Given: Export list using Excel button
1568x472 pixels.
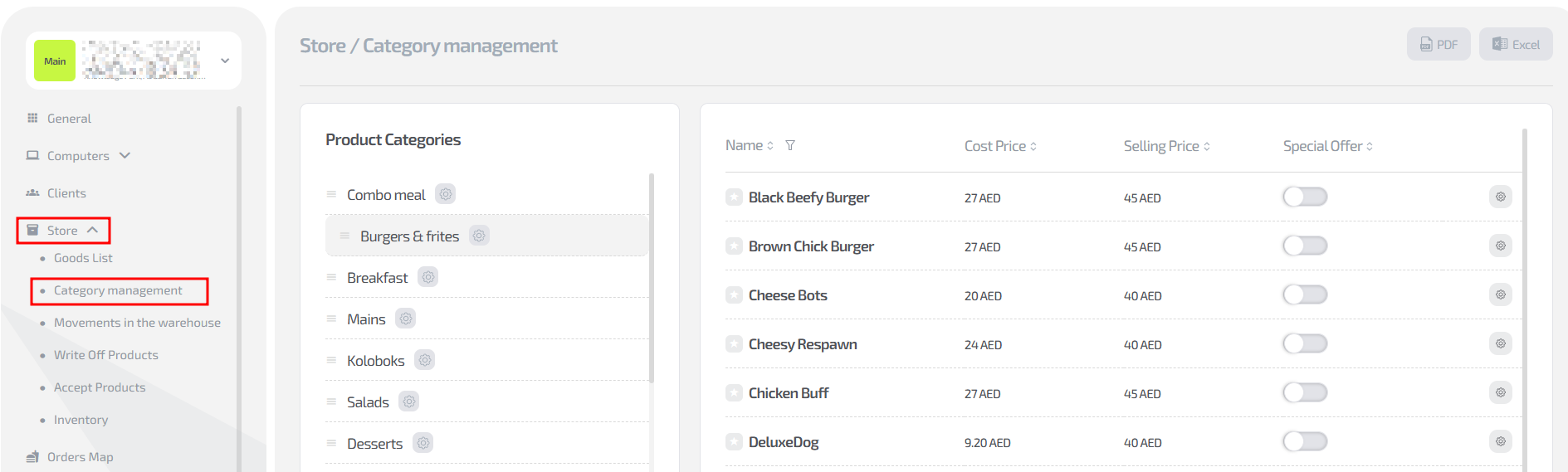Looking at the screenshot, I should click(1516, 45).
